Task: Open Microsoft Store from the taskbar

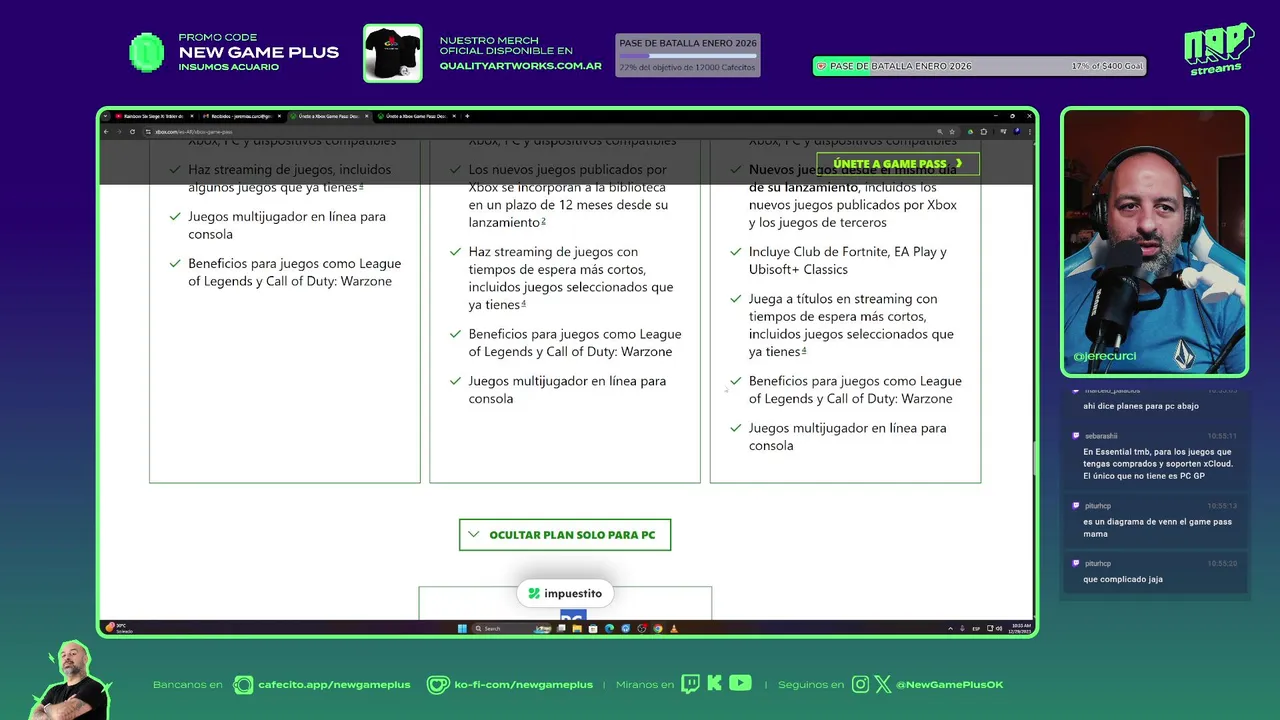Action: coord(593,628)
